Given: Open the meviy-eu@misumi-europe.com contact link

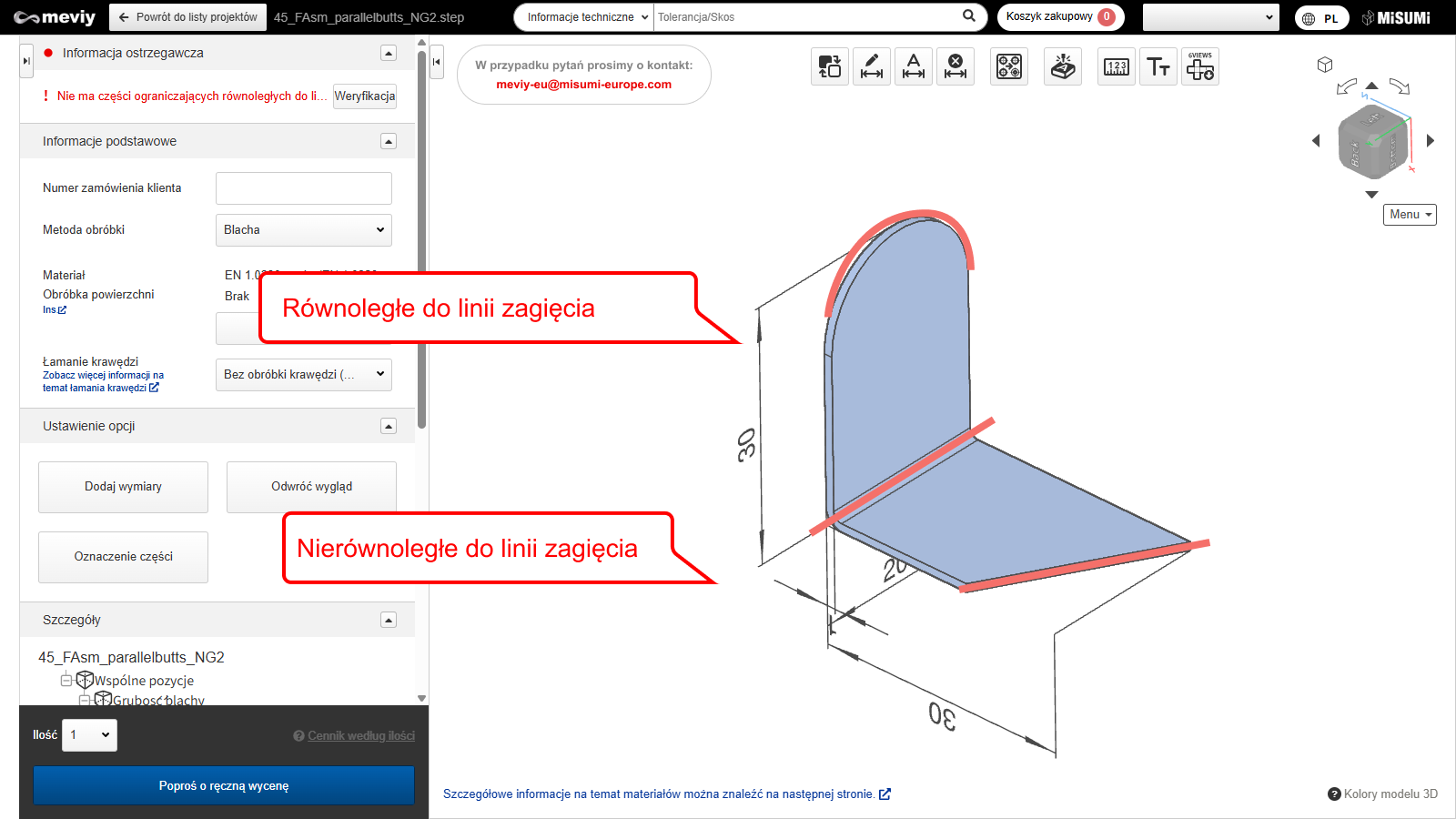Looking at the screenshot, I should coord(583,85).
